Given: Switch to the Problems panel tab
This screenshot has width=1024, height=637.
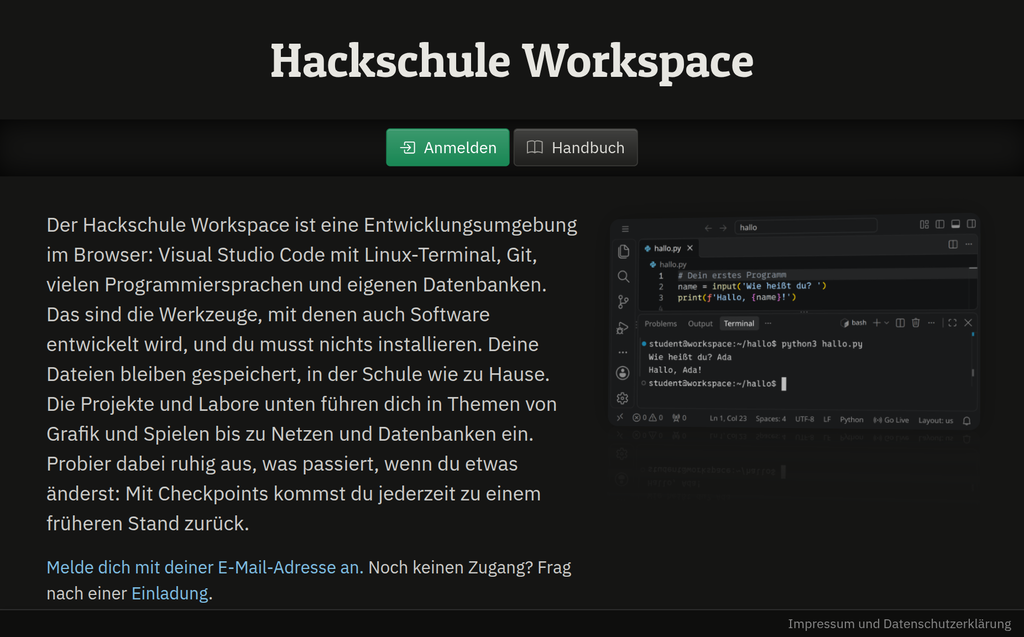Looking at the screenshot, I should pyautogui.click(x=660, y=323).
